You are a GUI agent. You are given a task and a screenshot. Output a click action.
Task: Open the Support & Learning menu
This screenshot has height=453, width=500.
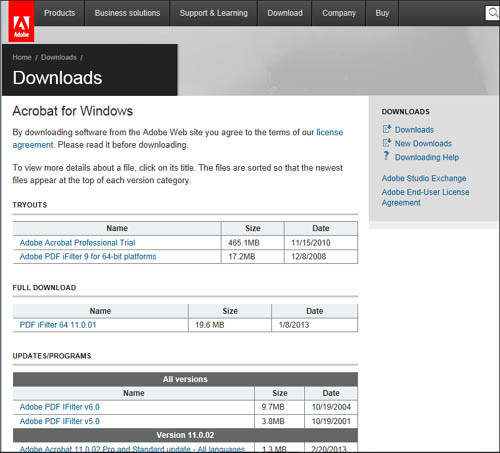(214, 13)
